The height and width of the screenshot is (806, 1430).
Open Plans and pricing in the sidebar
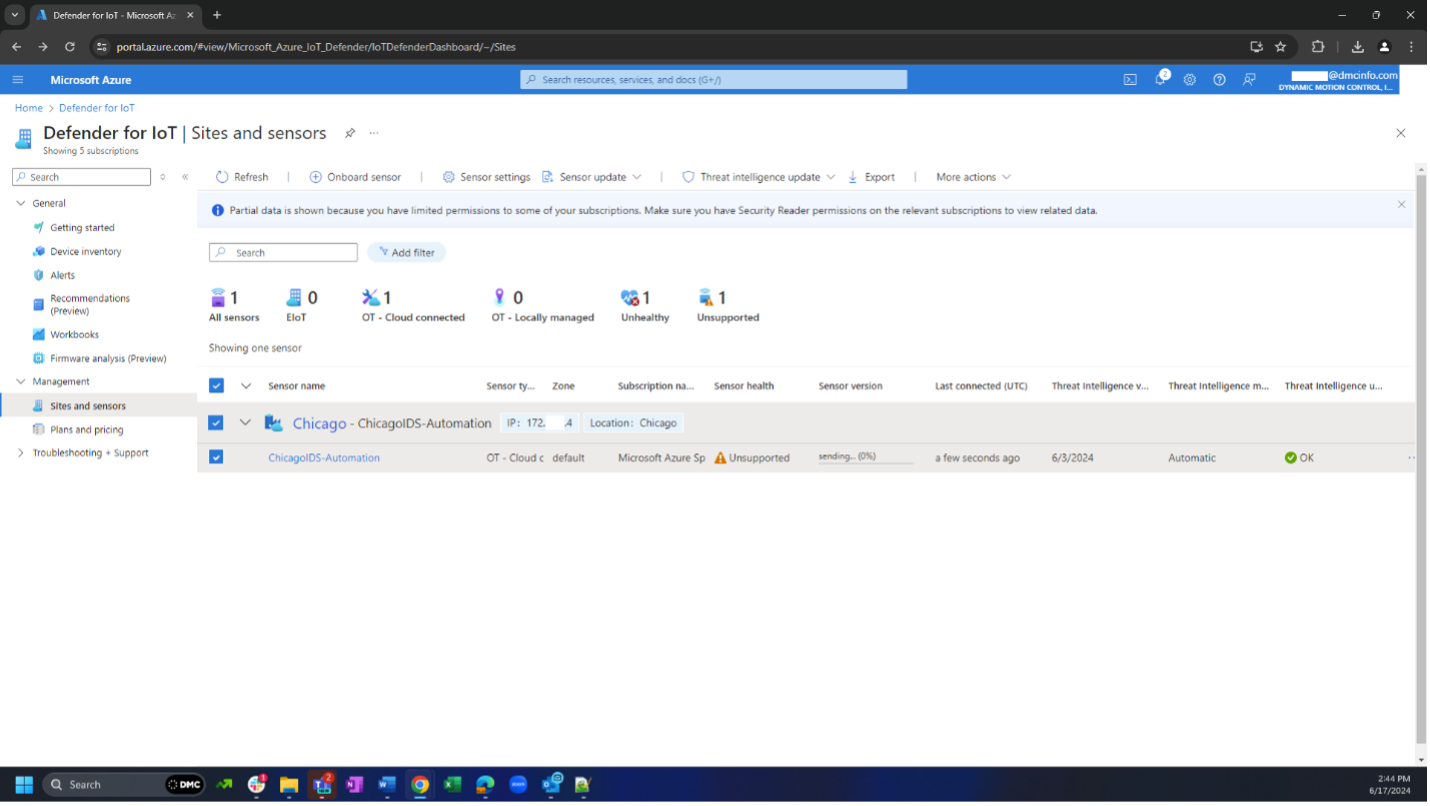[86, 430]
